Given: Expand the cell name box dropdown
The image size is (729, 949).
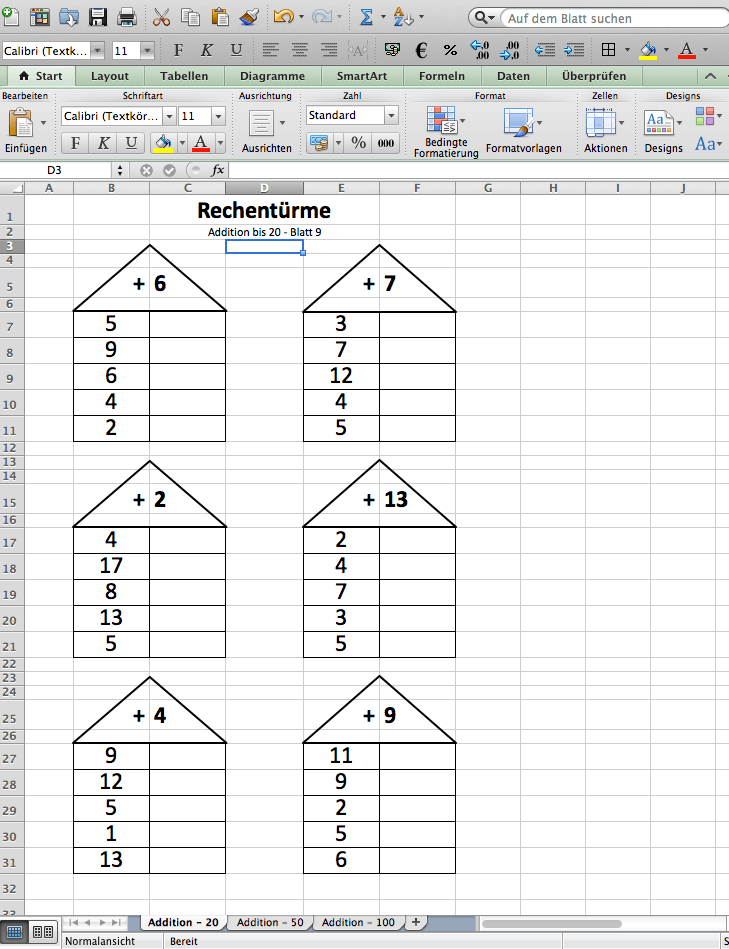Looking at the screenshot, I should 120,170.
